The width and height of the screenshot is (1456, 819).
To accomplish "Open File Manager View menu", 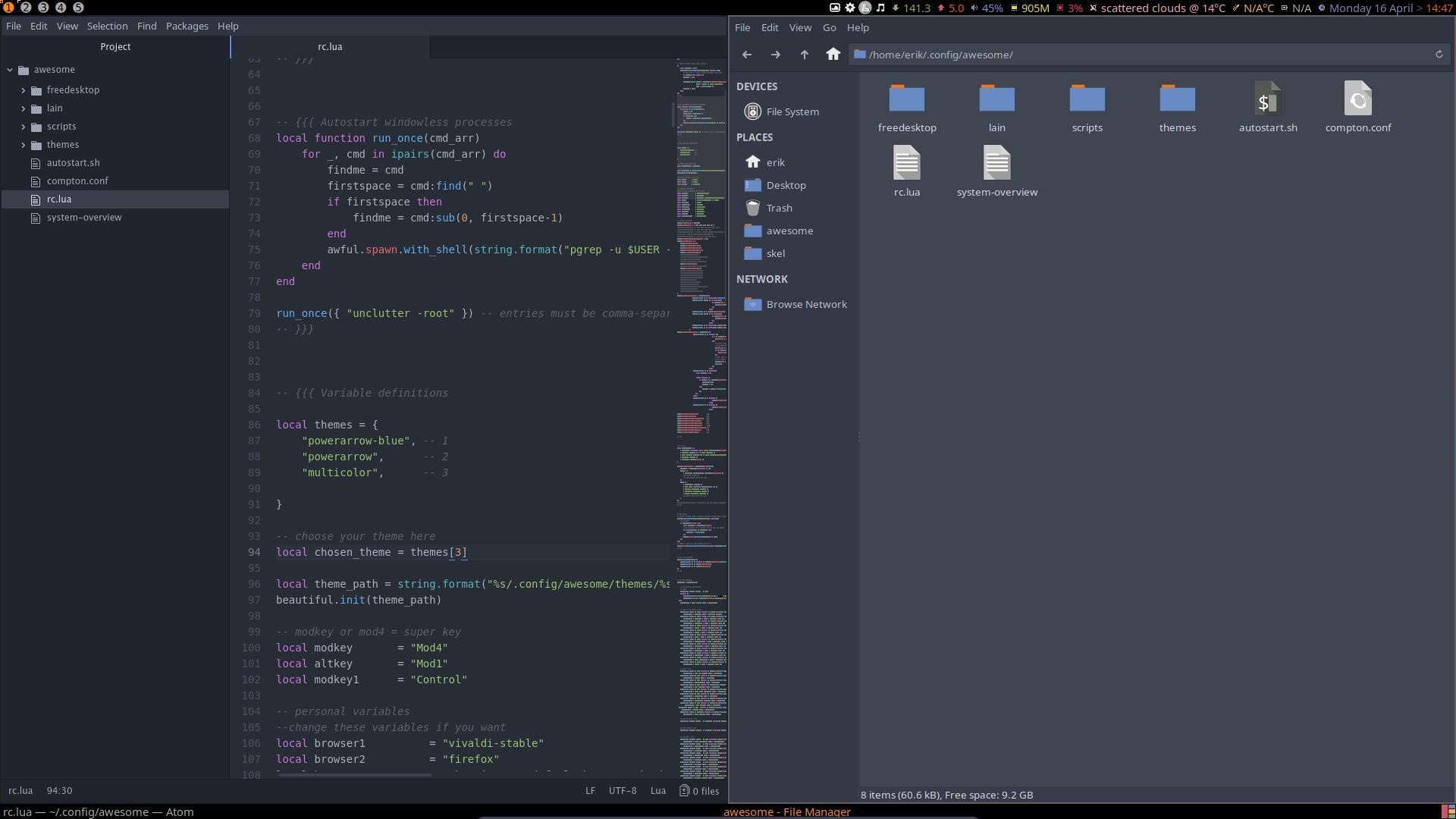I will [x=800, y=27].
